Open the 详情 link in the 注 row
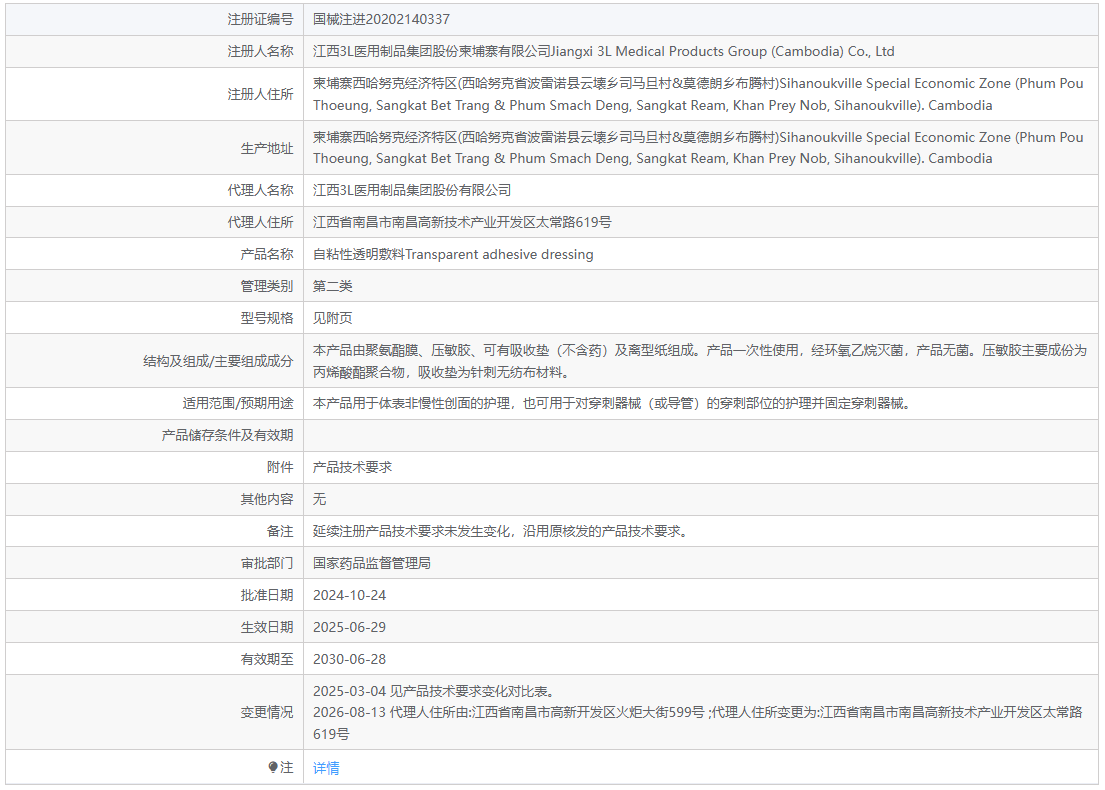This screenshot has height=790, width=1105. [326, 768]
